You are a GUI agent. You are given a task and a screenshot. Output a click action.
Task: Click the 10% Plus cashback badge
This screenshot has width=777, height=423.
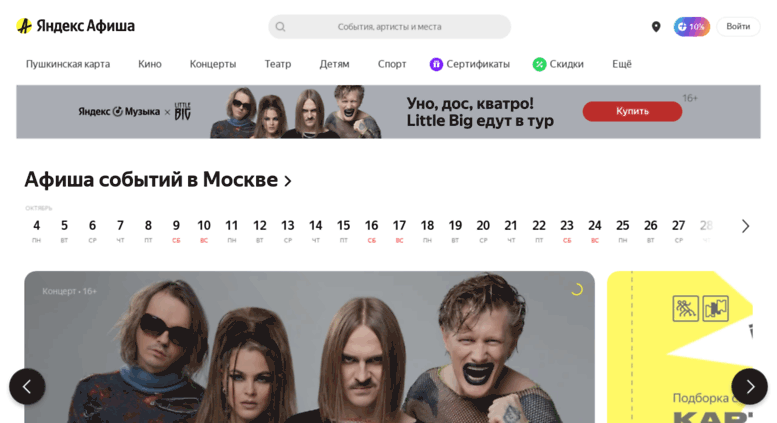691,27
